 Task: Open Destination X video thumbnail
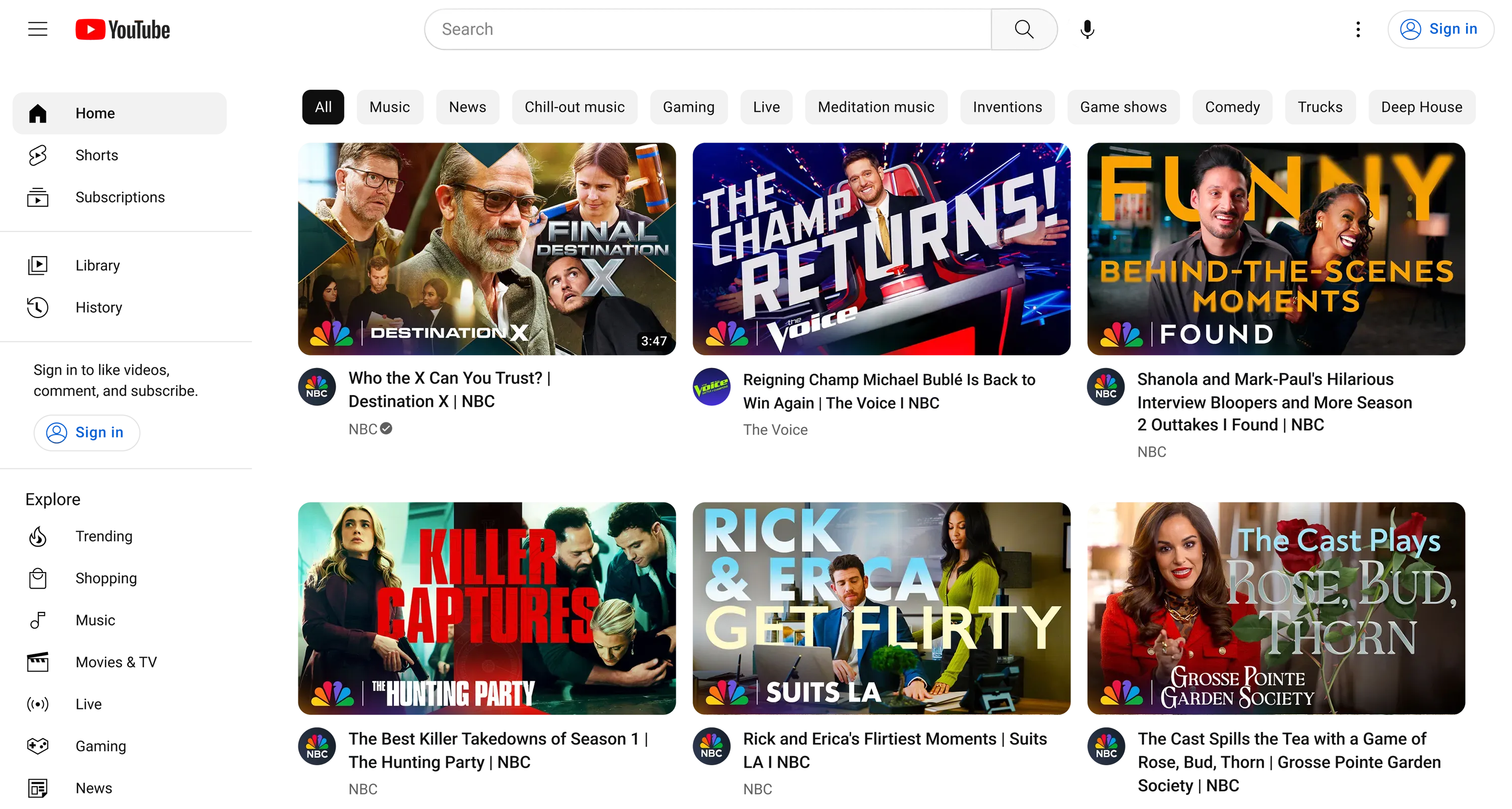click(486, 249)
